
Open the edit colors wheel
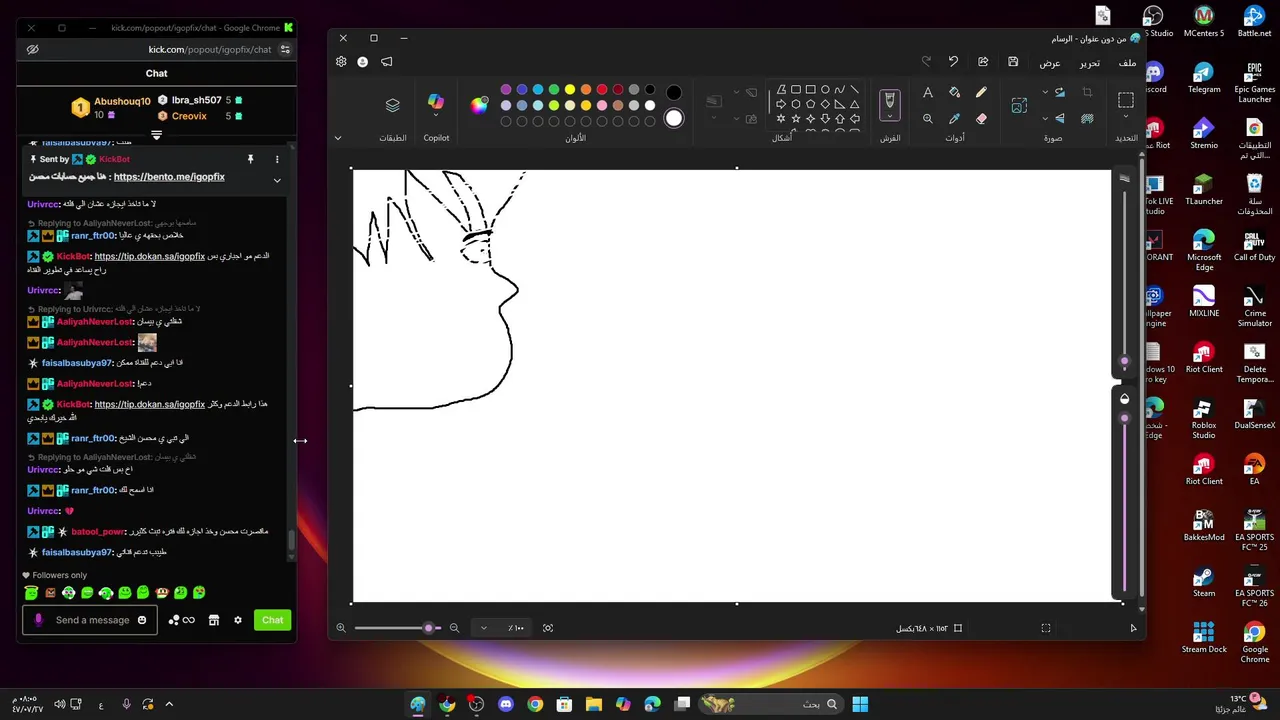pos(480,106)
